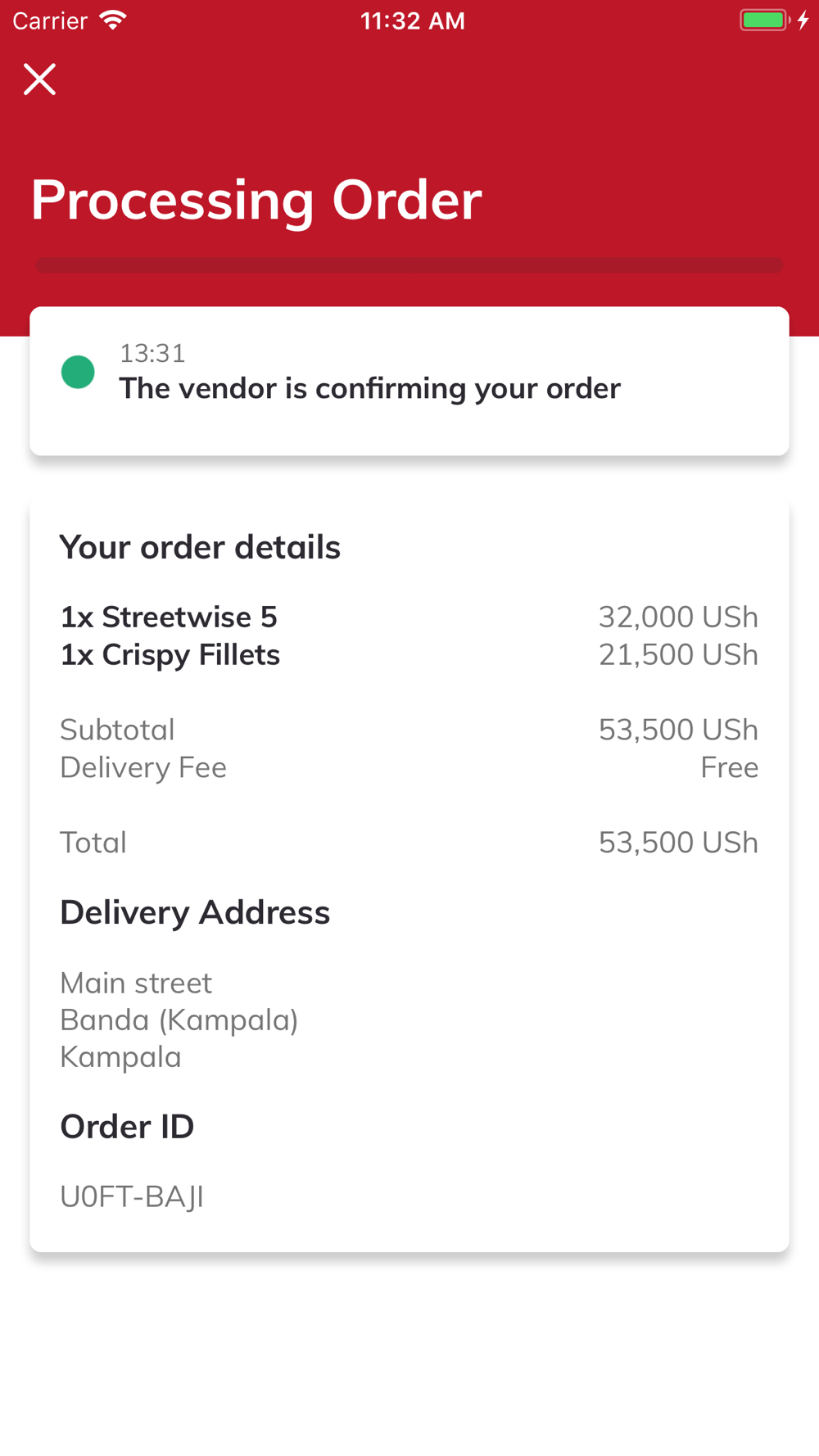The height and width of the screenshot is (1456, 819).
Task: Tap the Your order details heading
Action: click(200, 548)
